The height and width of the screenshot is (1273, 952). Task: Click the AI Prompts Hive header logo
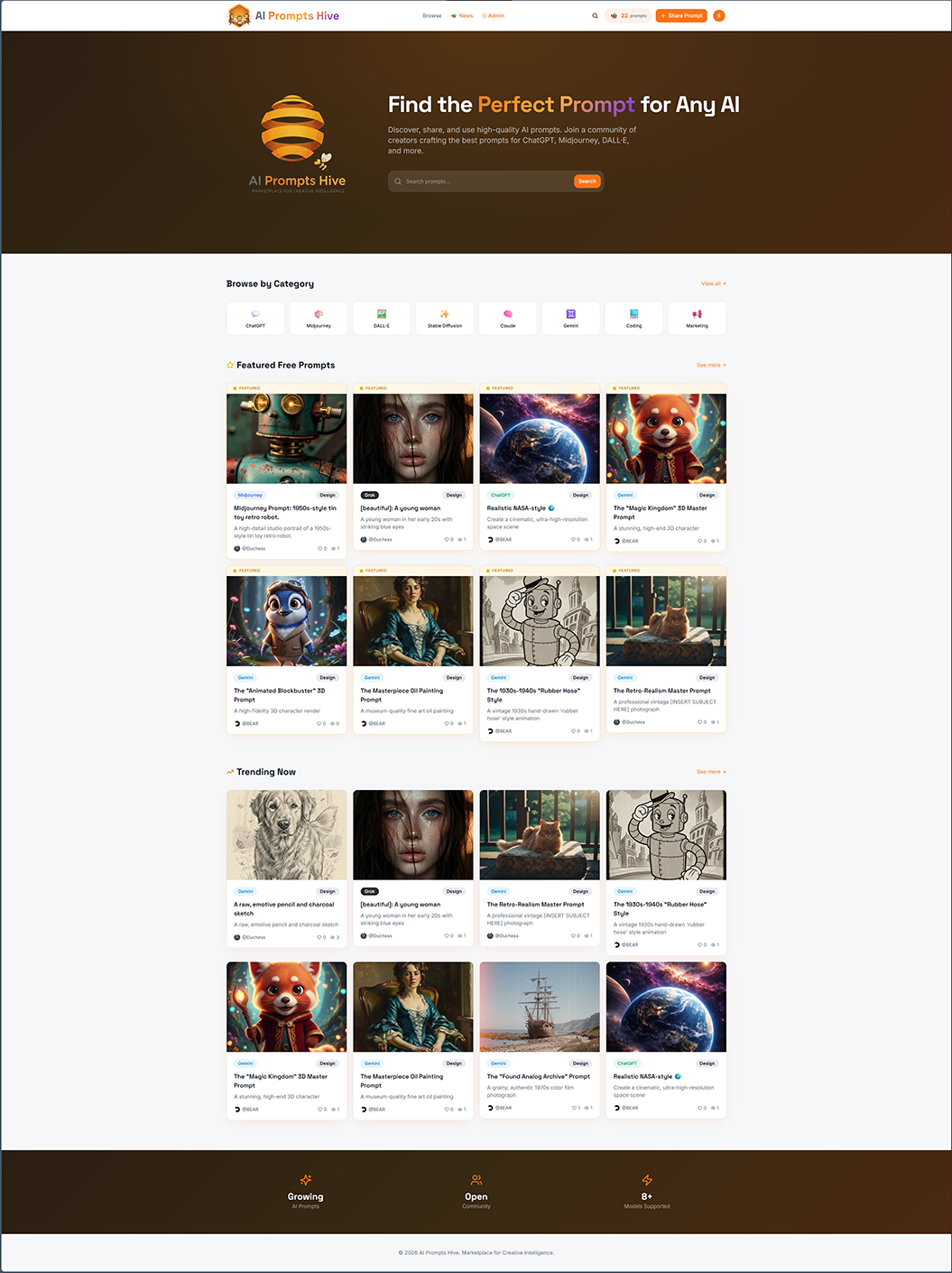click(x=283, y=15)
